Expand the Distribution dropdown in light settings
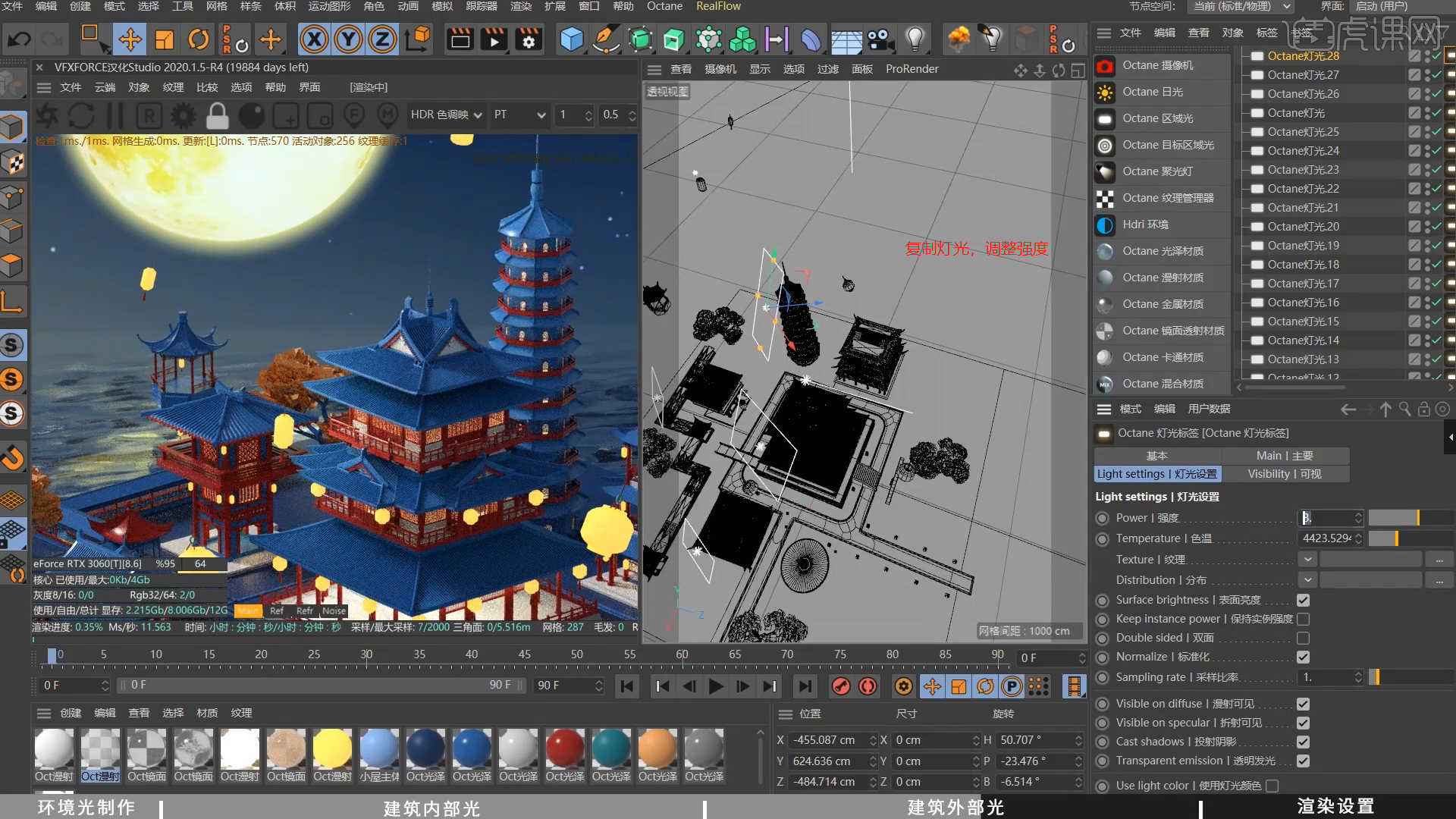Viewport: 1456px width, 819px height. pos(1307,579)
